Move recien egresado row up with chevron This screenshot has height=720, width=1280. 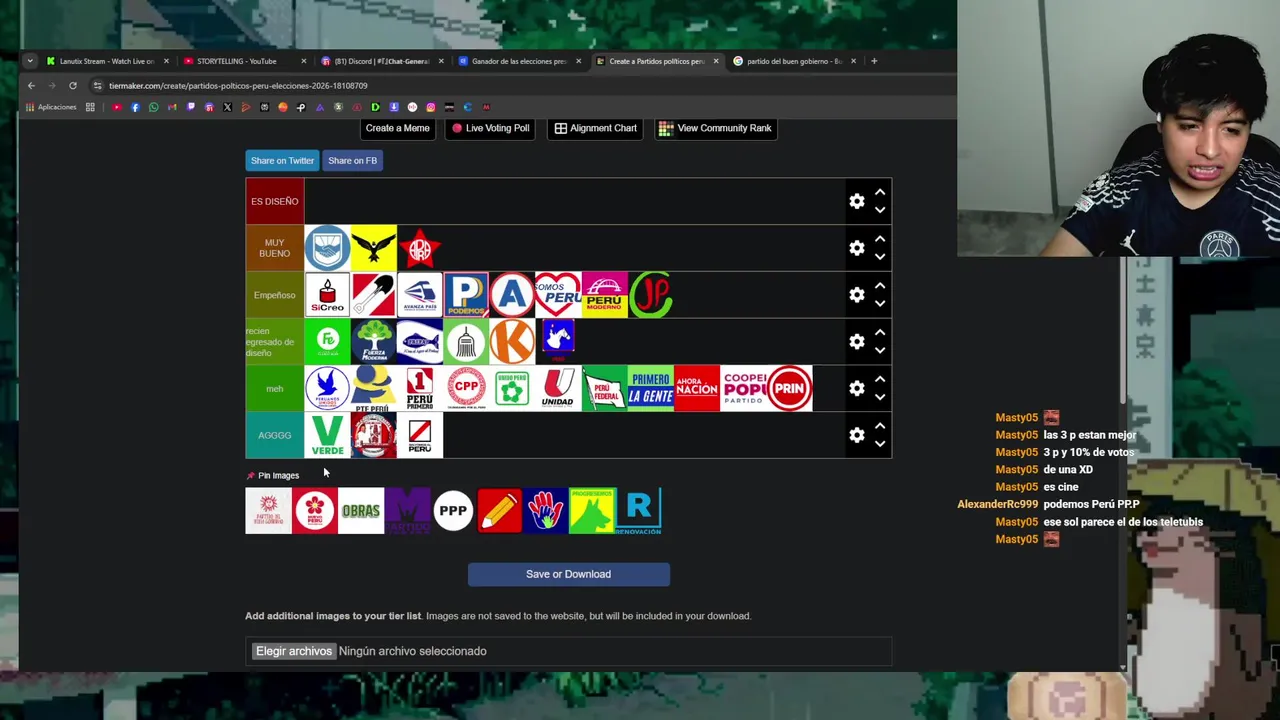pyautogui.click(x=880, y=332)
